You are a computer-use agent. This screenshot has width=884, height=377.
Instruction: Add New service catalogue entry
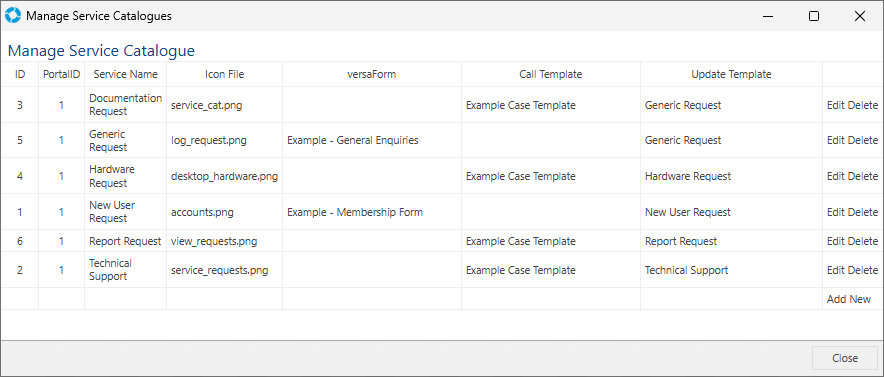point(848,299)
